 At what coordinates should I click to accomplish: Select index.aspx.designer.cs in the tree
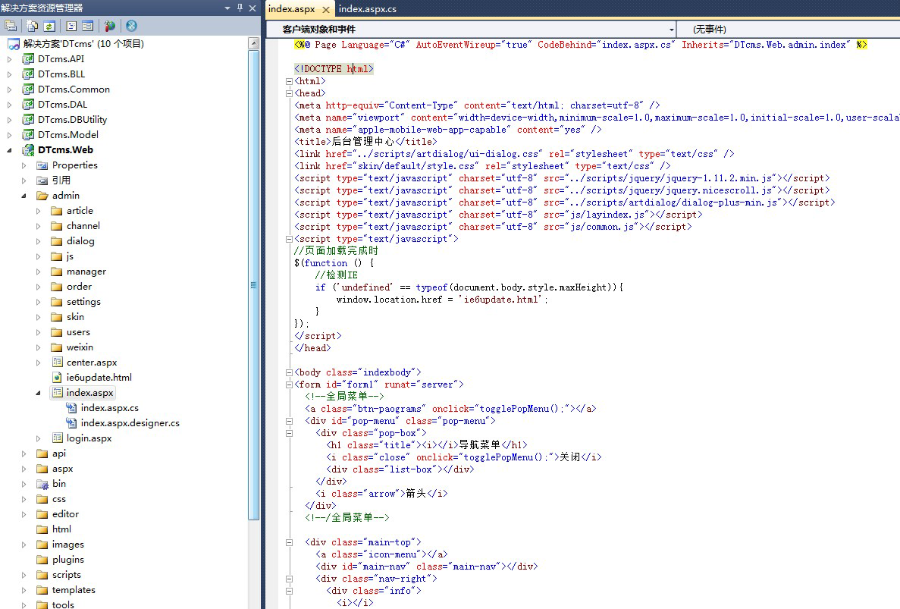(x=130, y=423)
